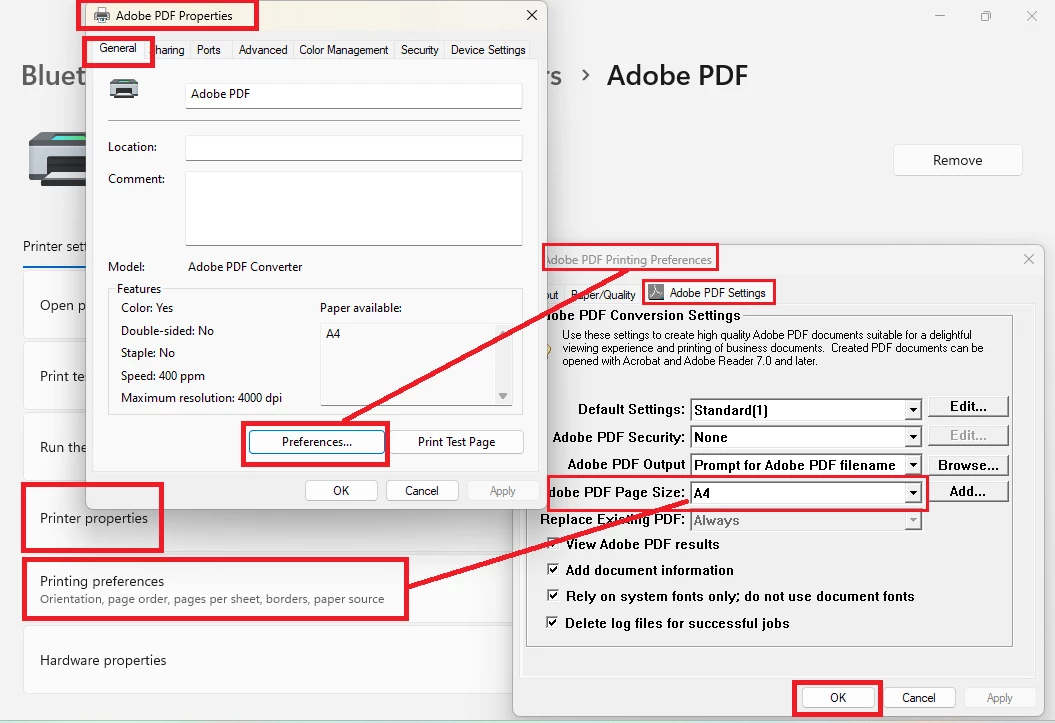Image resolution: width=1055 pixels, height=723 pixels.
Task: Click Cancel in Printing Preferences dialog
Action: [x=918, y=697]
